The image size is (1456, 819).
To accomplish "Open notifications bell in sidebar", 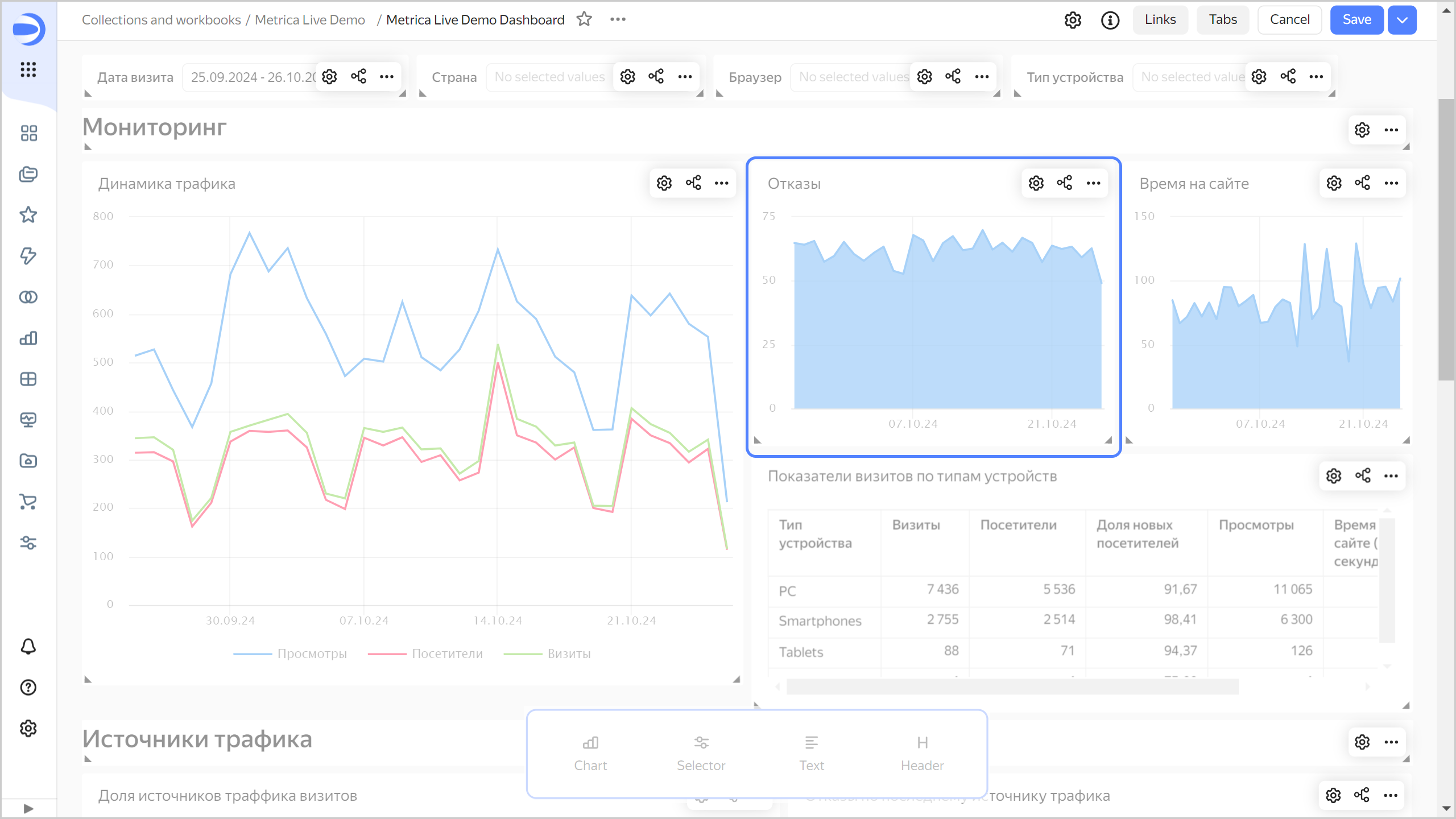I will (28, 647).
